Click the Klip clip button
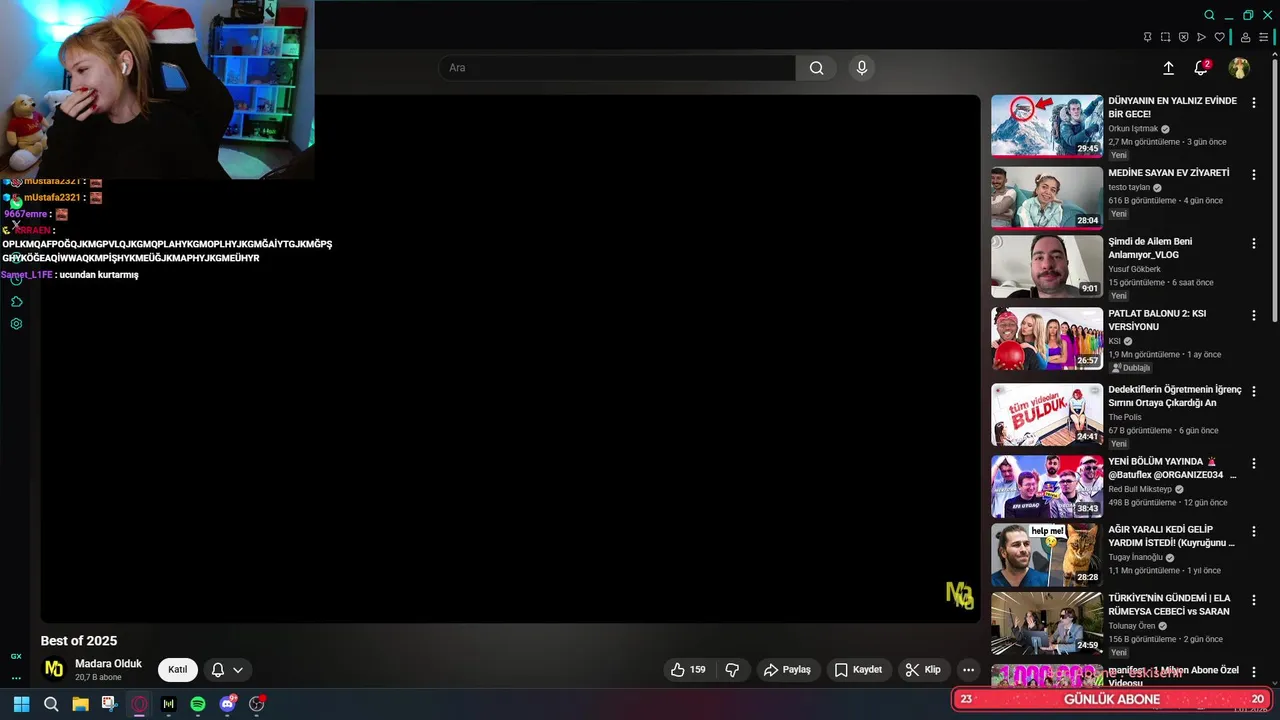The image size is (1280, 720). click(923, 670)
